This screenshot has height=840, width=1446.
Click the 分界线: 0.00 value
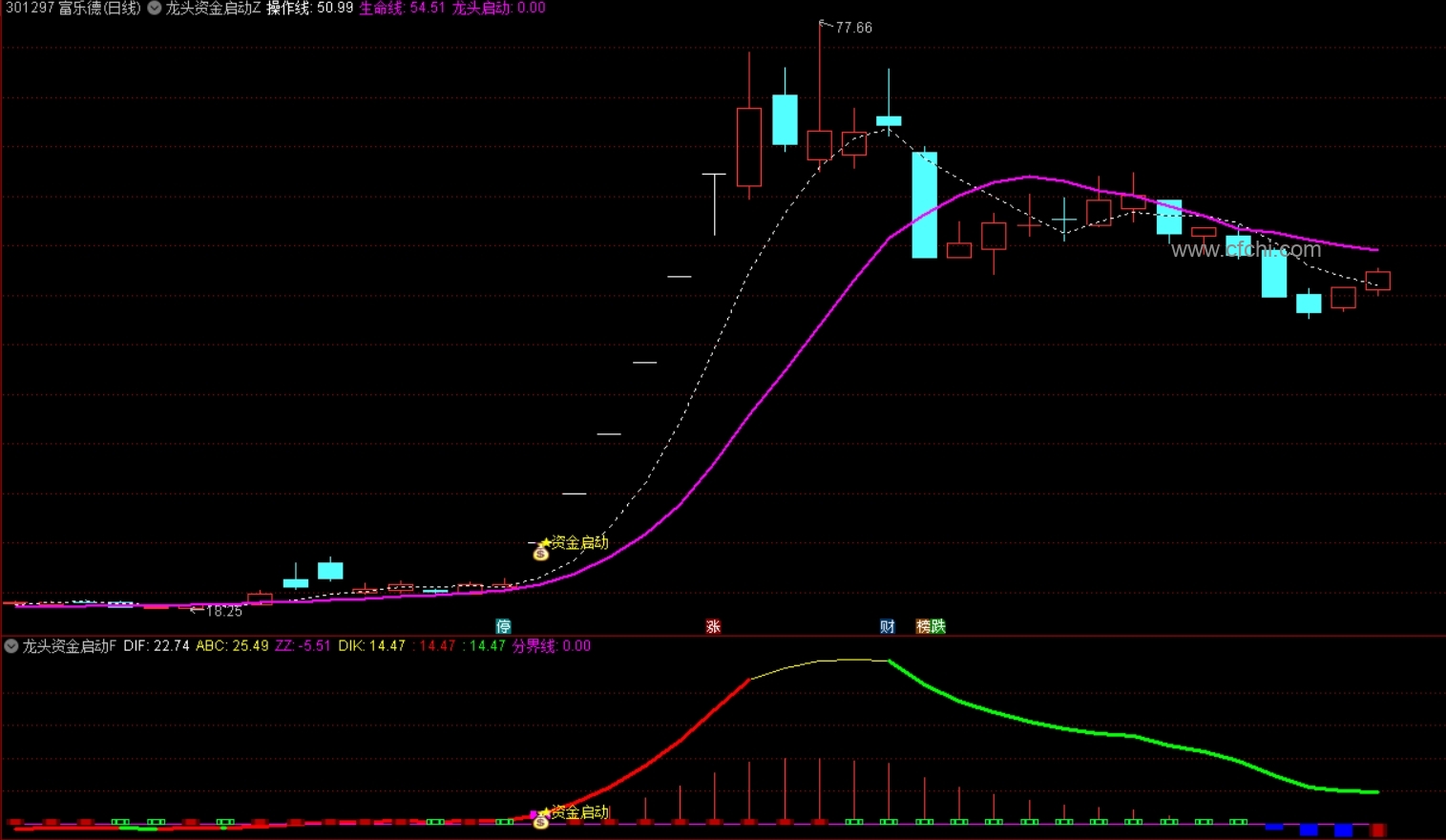pyautogui.click(x=551, y=646)
